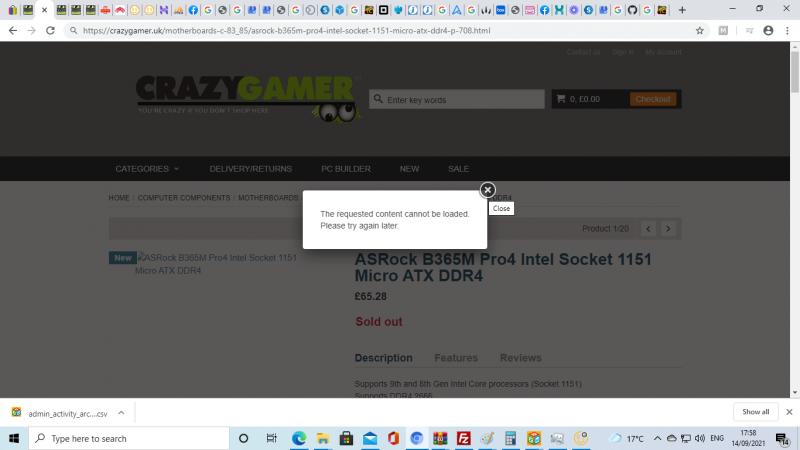Open the weather 17°C widget
The image size is (800, 450).
(x=628, y=438)
